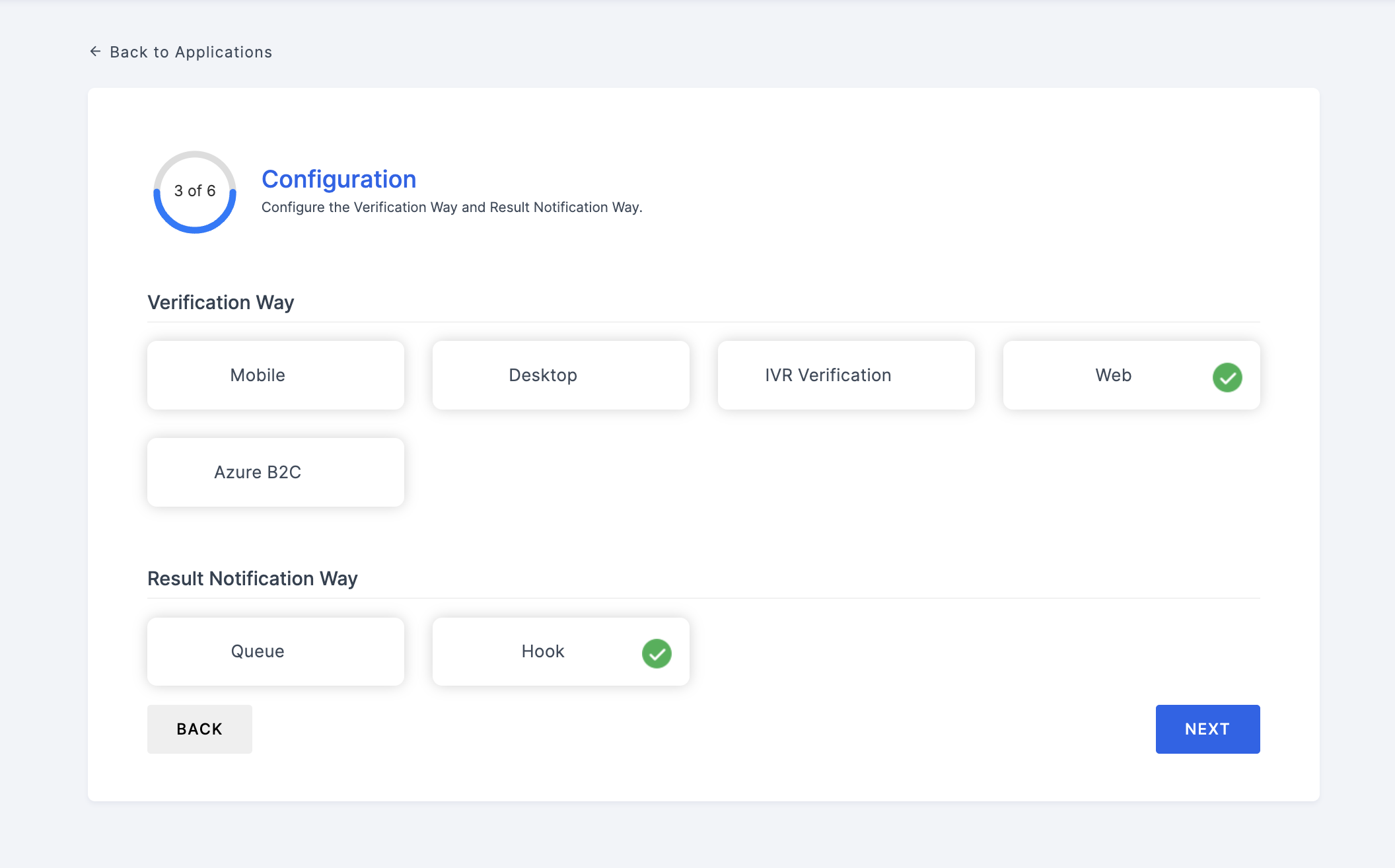Click the Configuration heading
Viewport: 1395px width, 868px height.
click(x=339, y=179)
